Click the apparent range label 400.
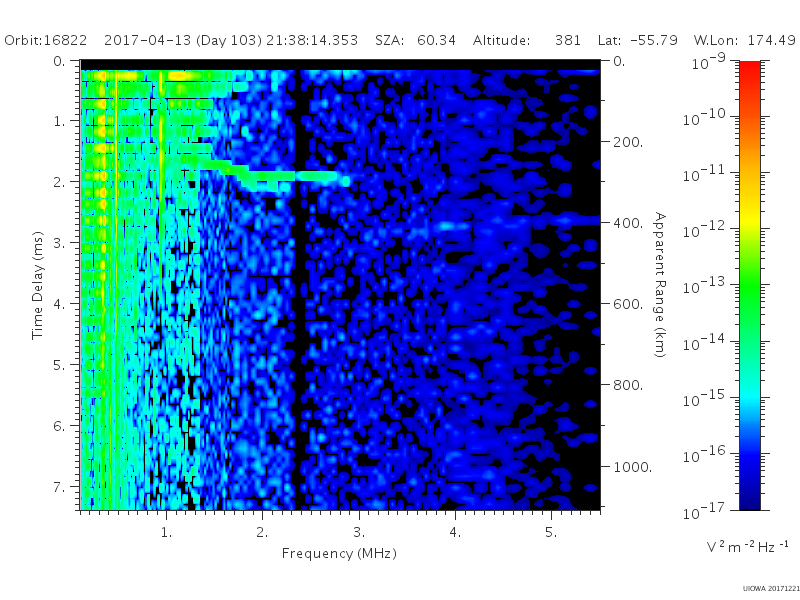Screen dimensions: 800x600 (628, 223)
